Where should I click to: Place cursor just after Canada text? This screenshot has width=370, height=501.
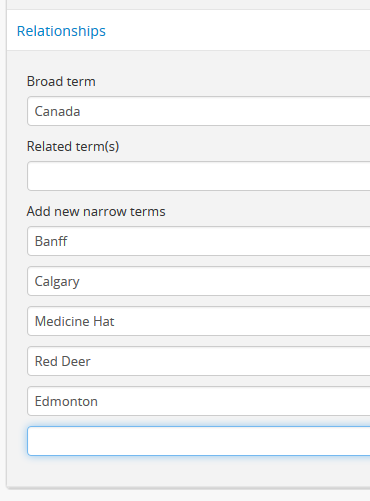[81, 111]
